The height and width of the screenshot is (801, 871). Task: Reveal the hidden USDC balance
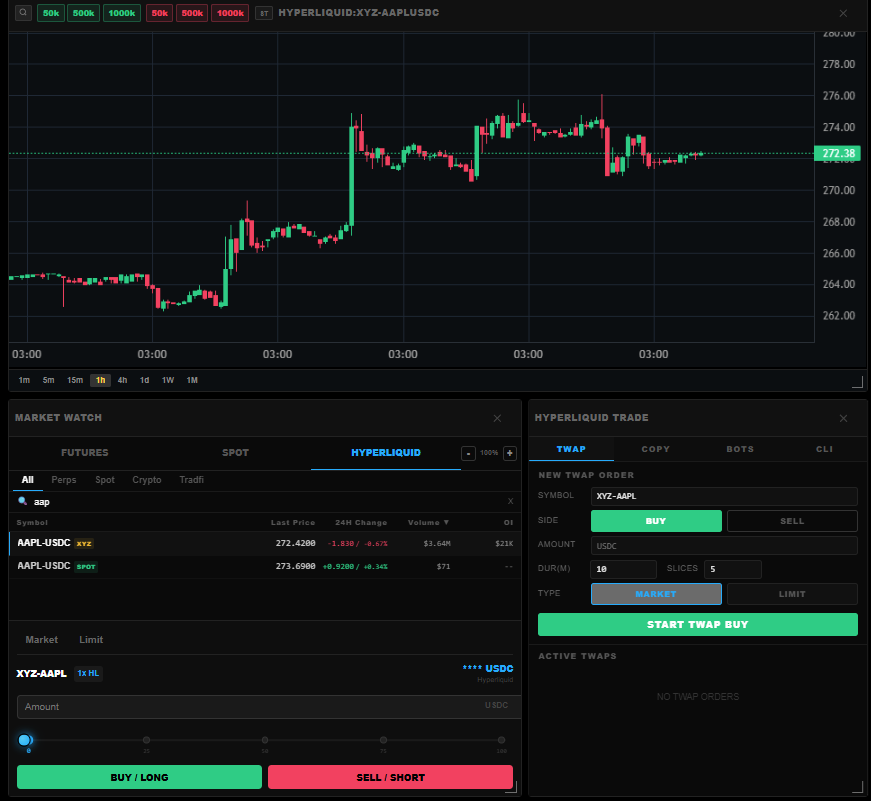click(x=488, y=668)
